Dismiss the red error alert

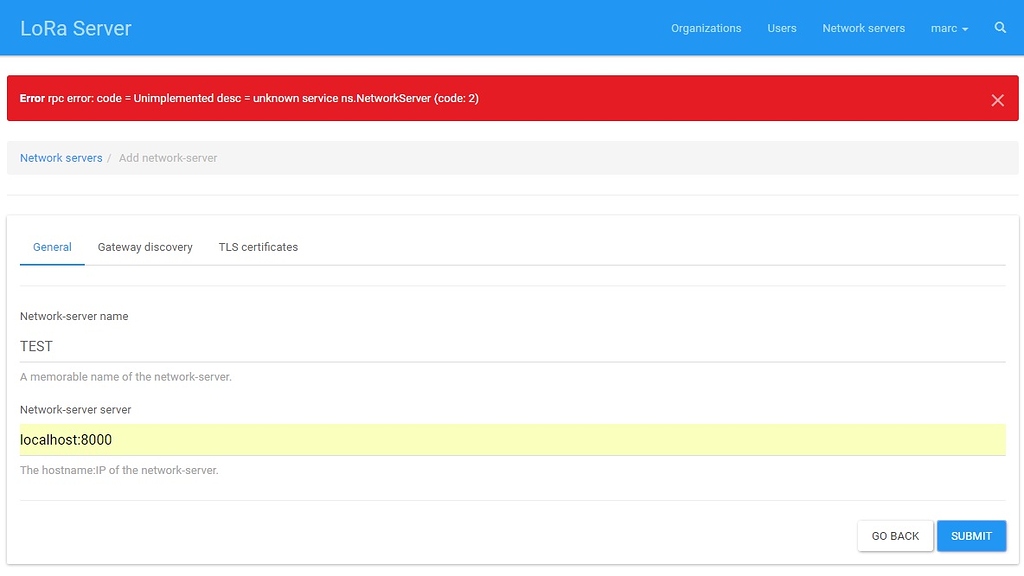point(997,100)
